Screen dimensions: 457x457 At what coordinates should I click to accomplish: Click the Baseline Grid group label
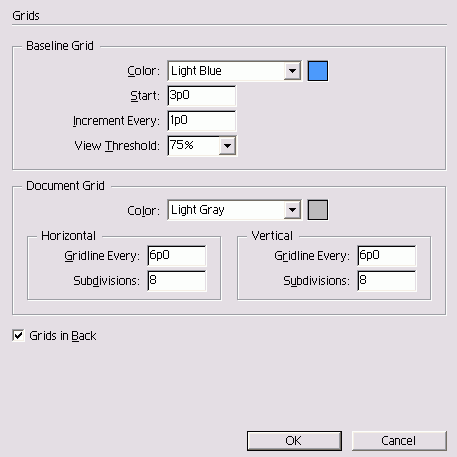tap(60, 46)
